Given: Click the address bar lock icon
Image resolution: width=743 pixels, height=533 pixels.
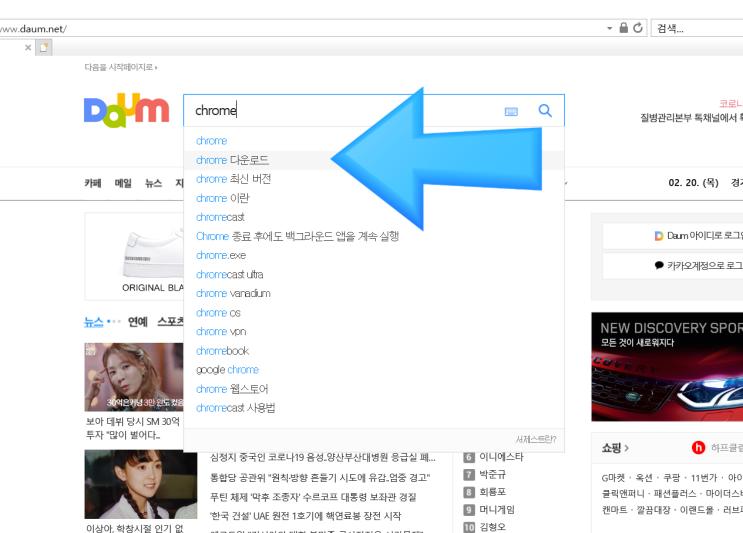Looking at the screenshot, I should point(624,28).
